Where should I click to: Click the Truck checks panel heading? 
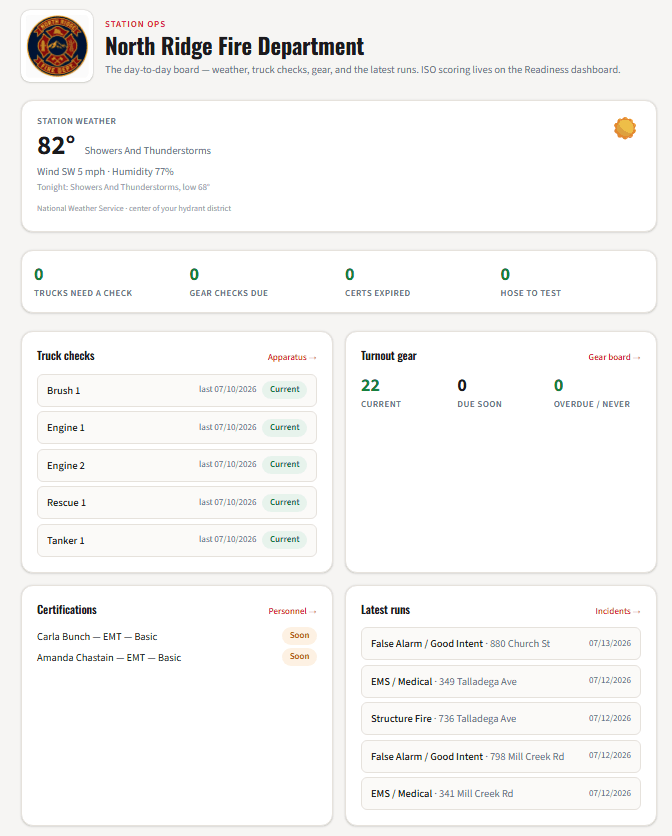66,356
